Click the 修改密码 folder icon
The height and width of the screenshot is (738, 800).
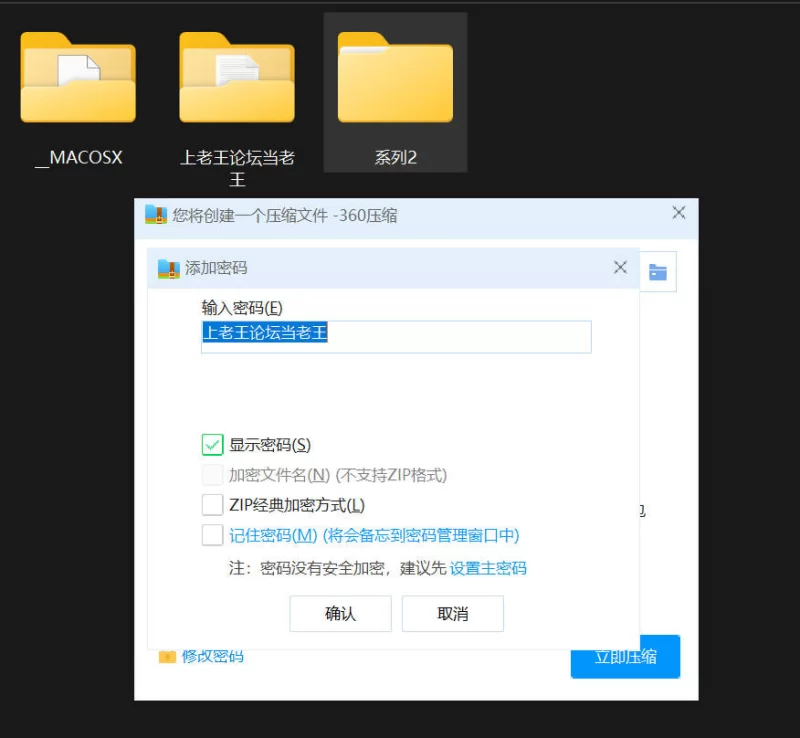(x=167, y=656)
